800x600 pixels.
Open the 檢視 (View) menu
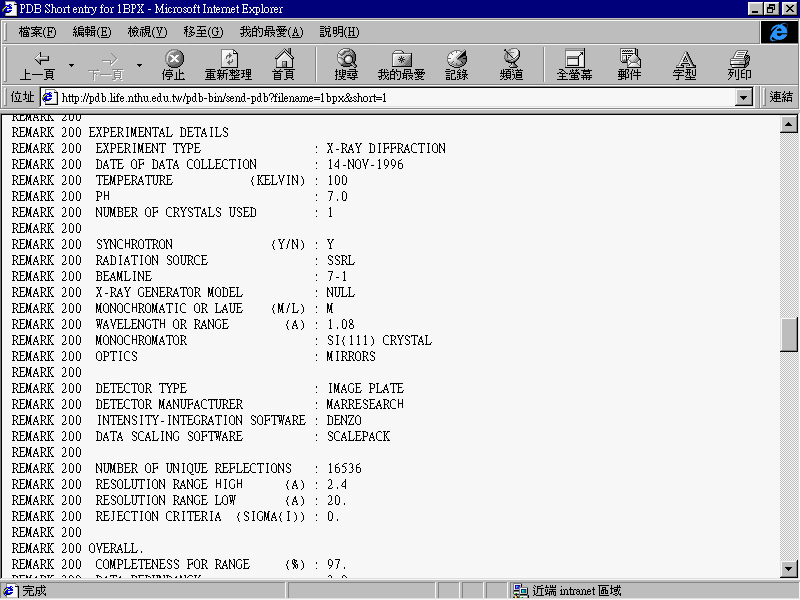(147, 32)
